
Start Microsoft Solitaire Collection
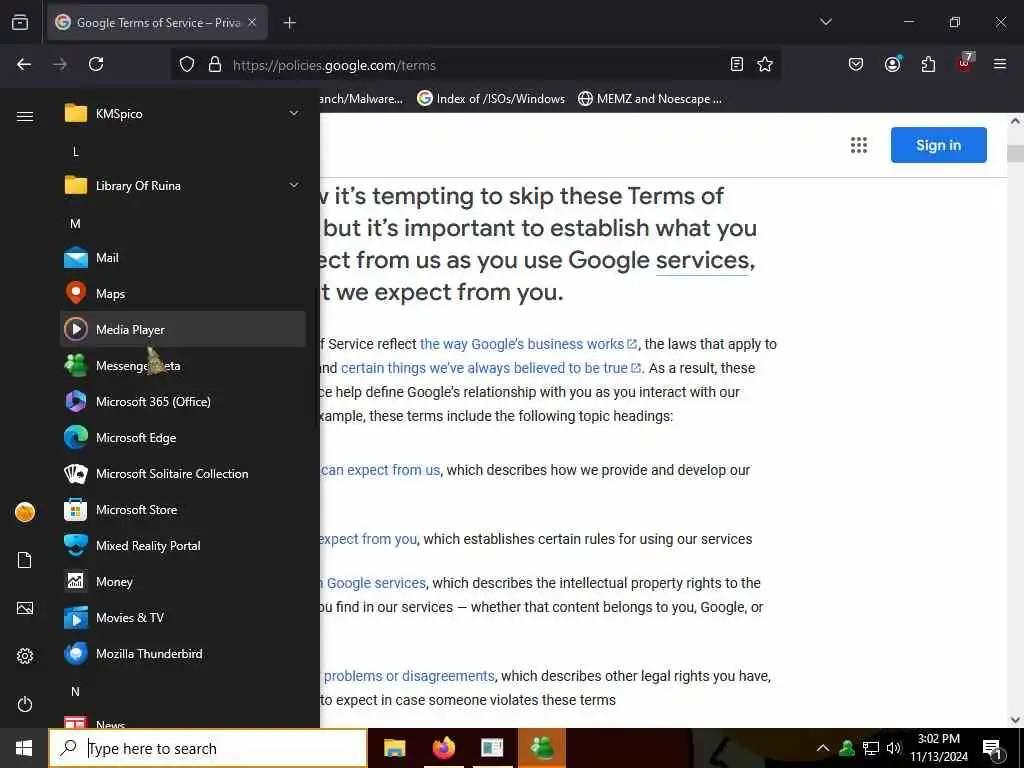point(182,473)
